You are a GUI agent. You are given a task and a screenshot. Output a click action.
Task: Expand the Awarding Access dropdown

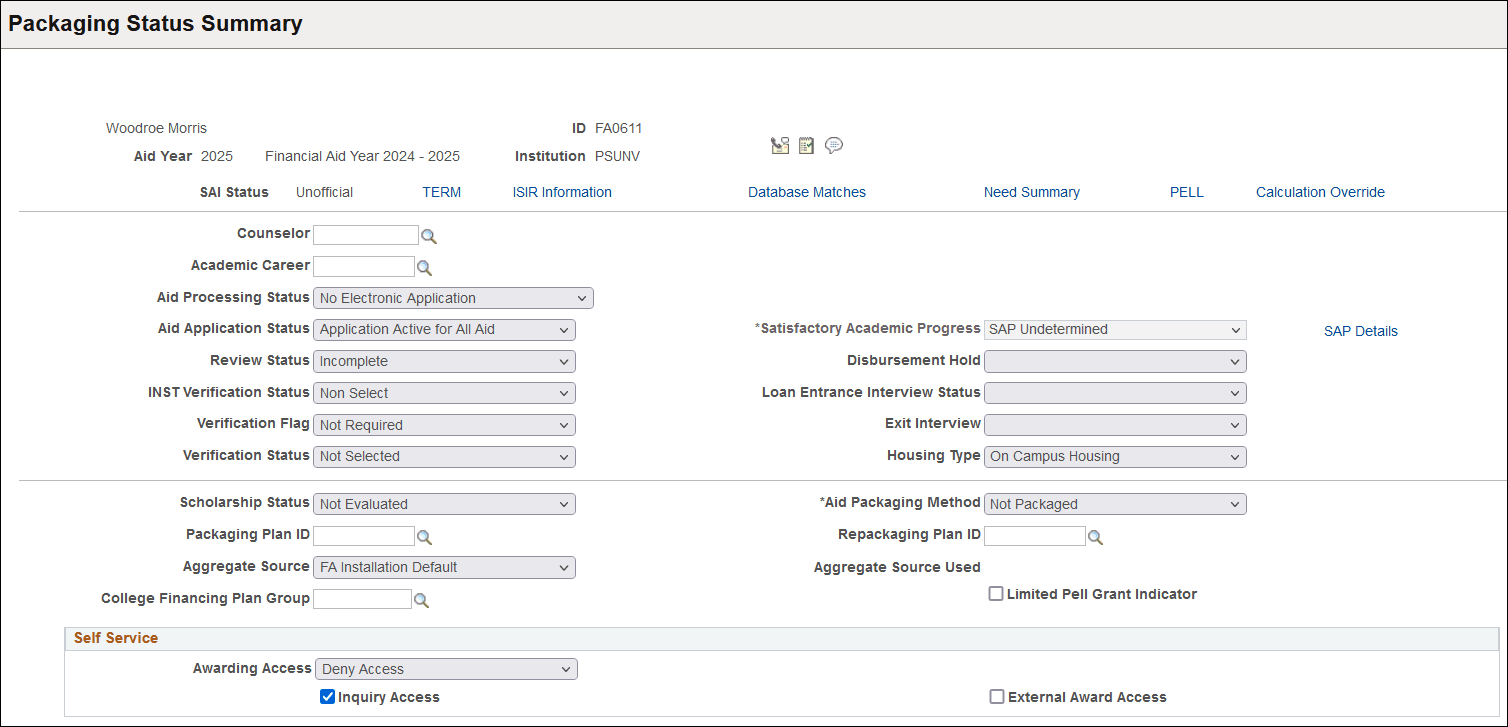pos(445,669)
